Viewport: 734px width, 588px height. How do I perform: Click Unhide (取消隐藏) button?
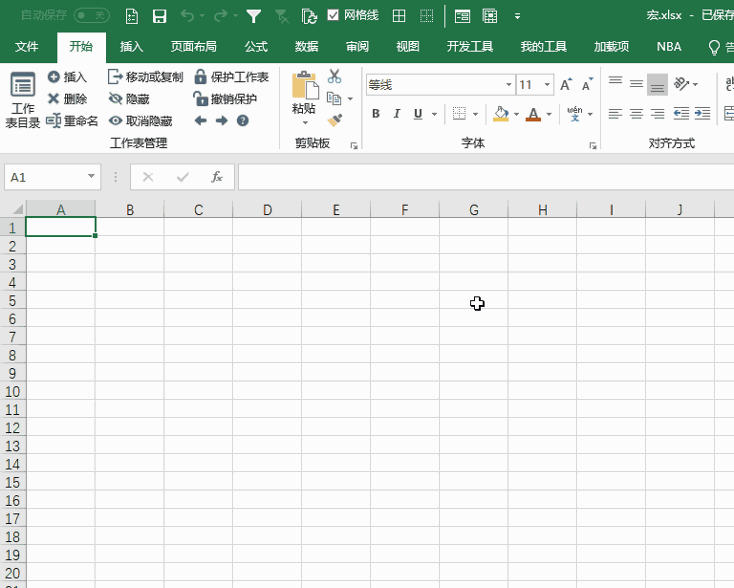[x=140, y=121]
